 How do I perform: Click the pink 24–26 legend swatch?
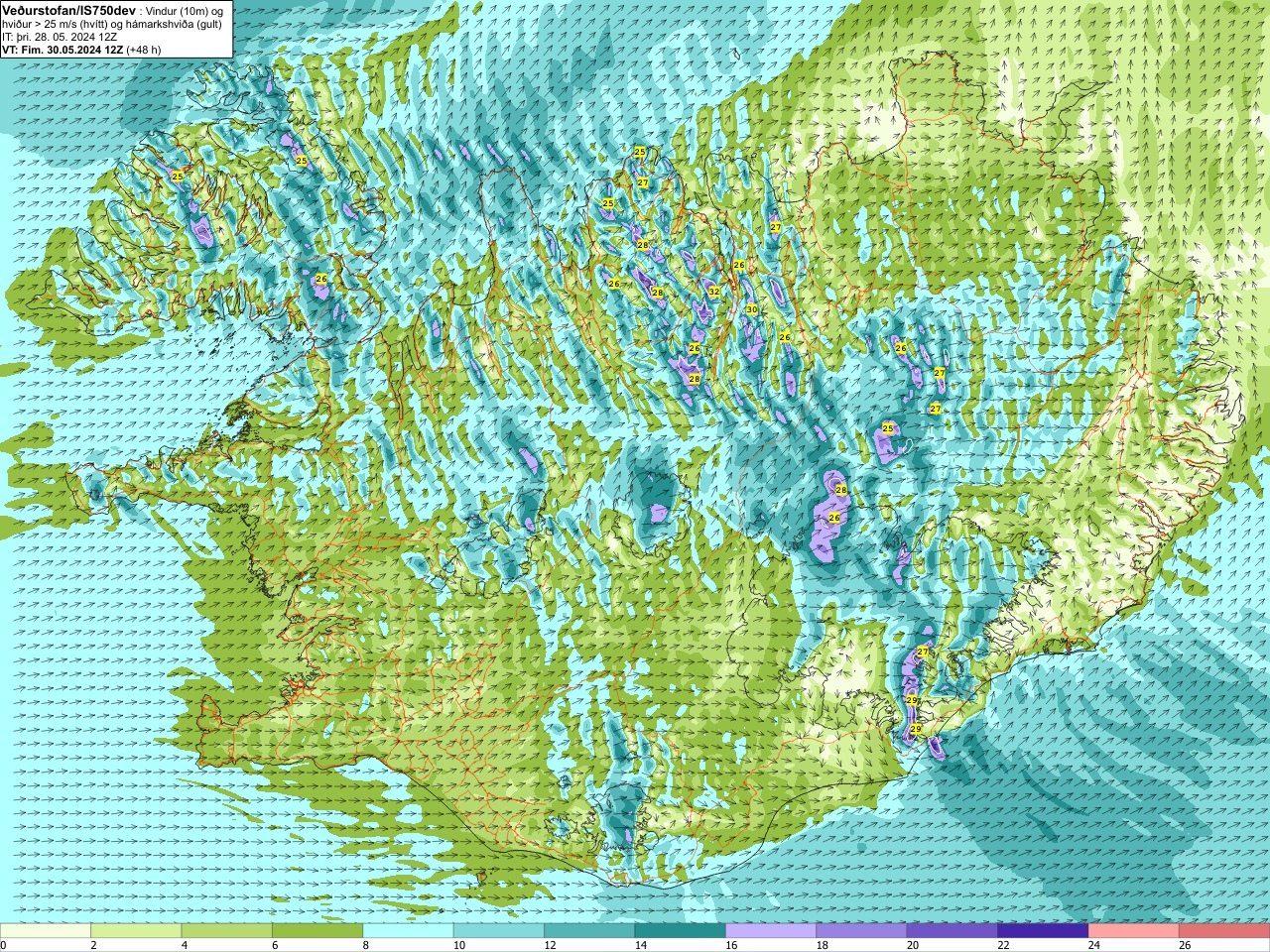tap(1134, 931)
